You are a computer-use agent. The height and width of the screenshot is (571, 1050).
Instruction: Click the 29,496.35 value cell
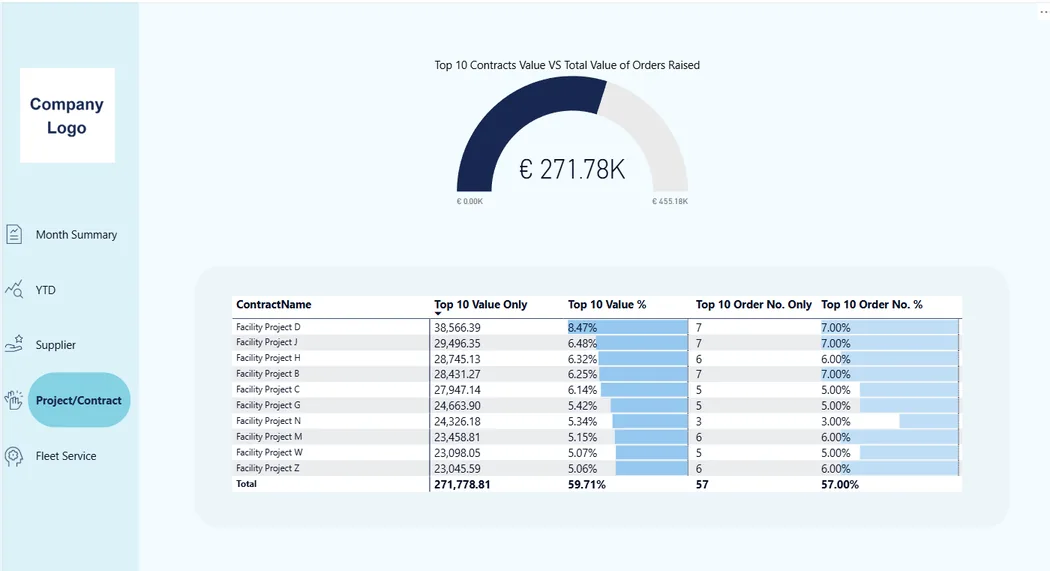click(x=457, y=343)
